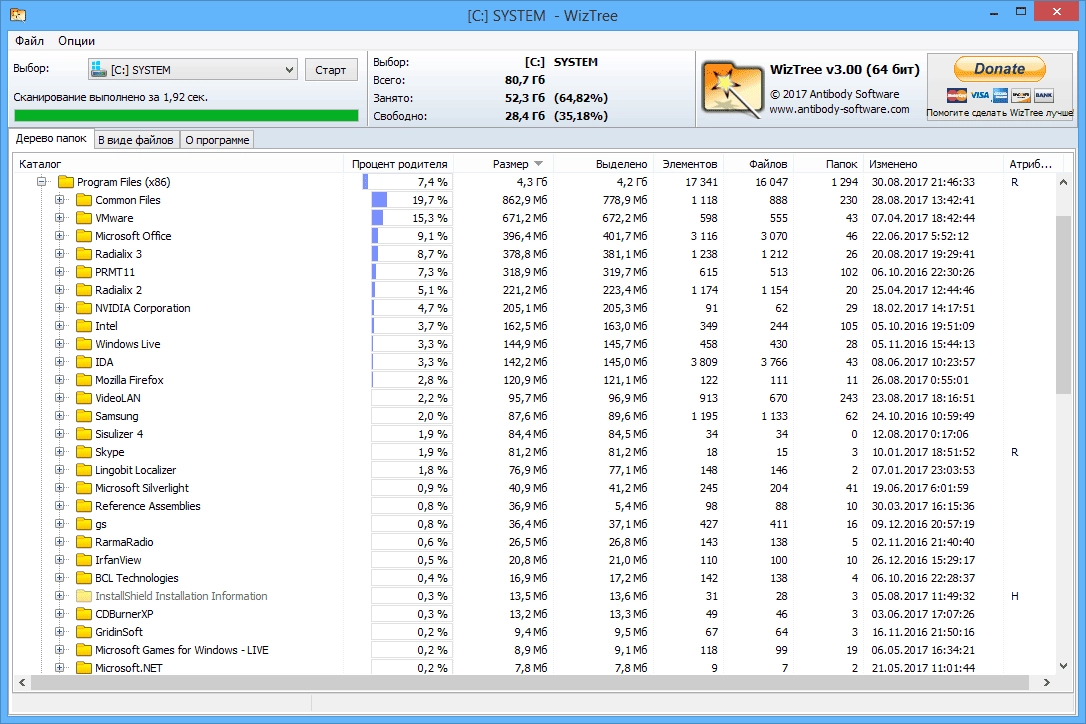Image resolution: width=1086 pixels, height=724 pixels.
Task: Expand the Lingobit Localizer folder node
Action: (60, 470)
